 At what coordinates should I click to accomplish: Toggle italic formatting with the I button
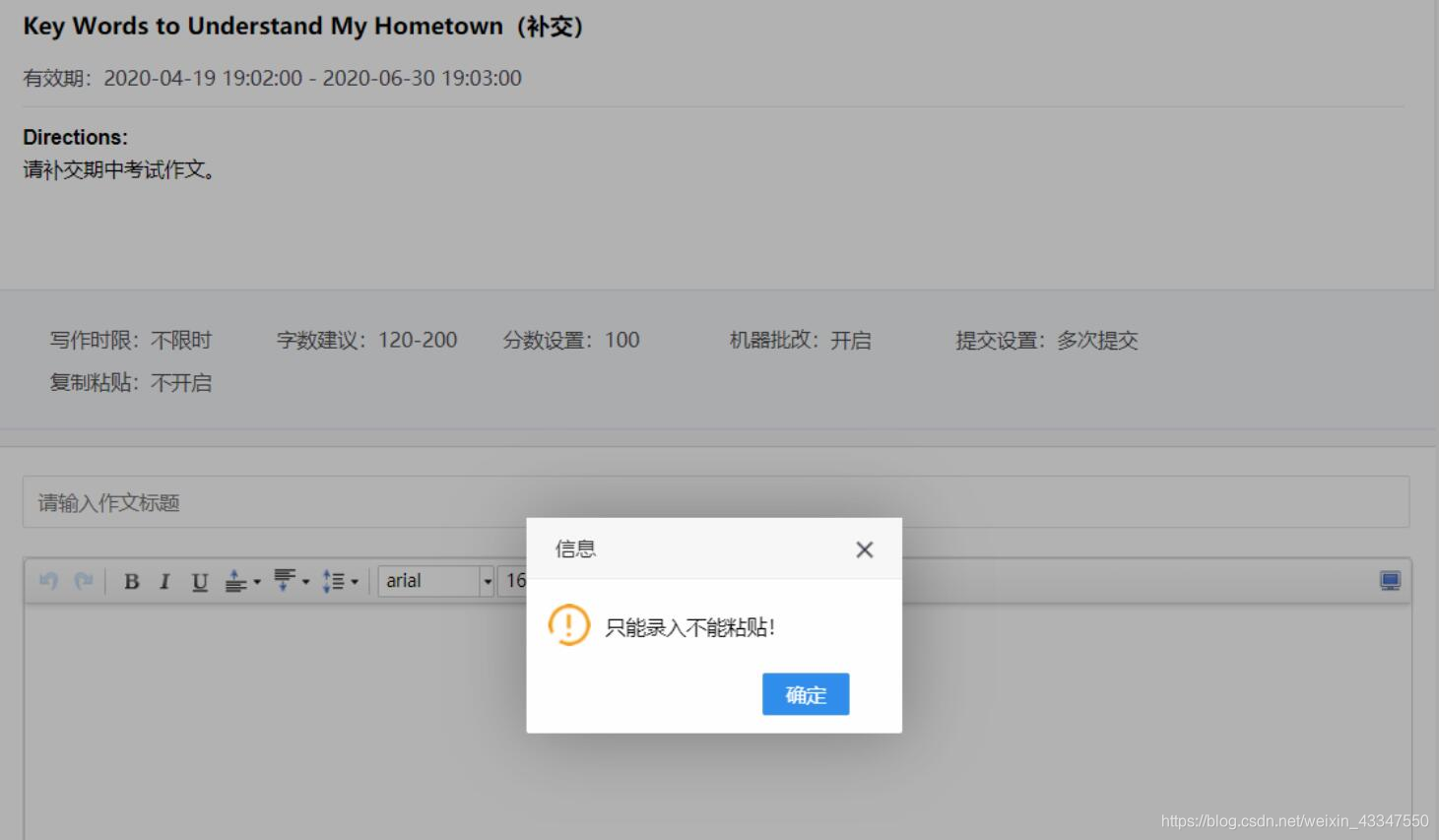[164, 581]
